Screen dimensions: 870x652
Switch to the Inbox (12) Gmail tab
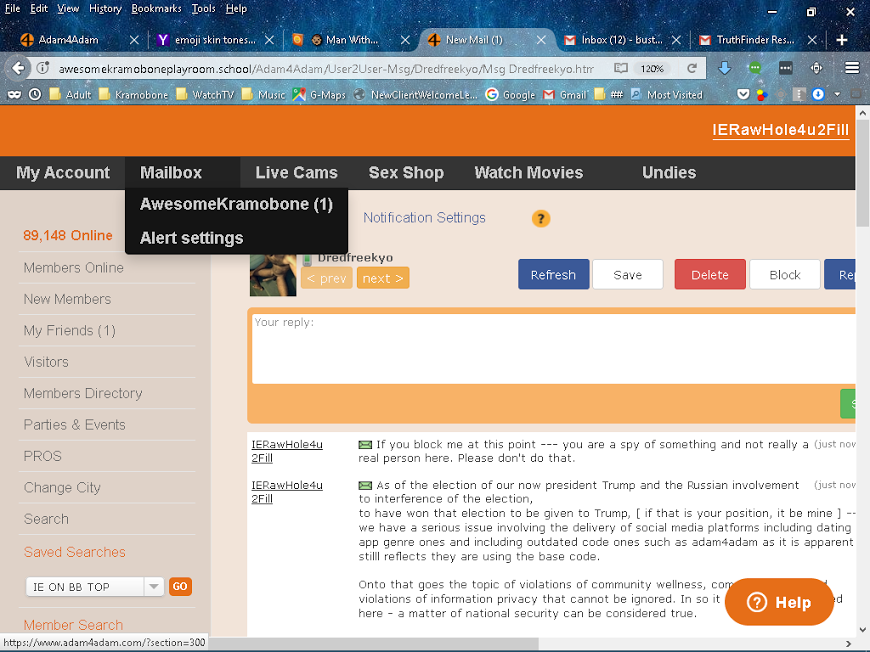point(621,40)
